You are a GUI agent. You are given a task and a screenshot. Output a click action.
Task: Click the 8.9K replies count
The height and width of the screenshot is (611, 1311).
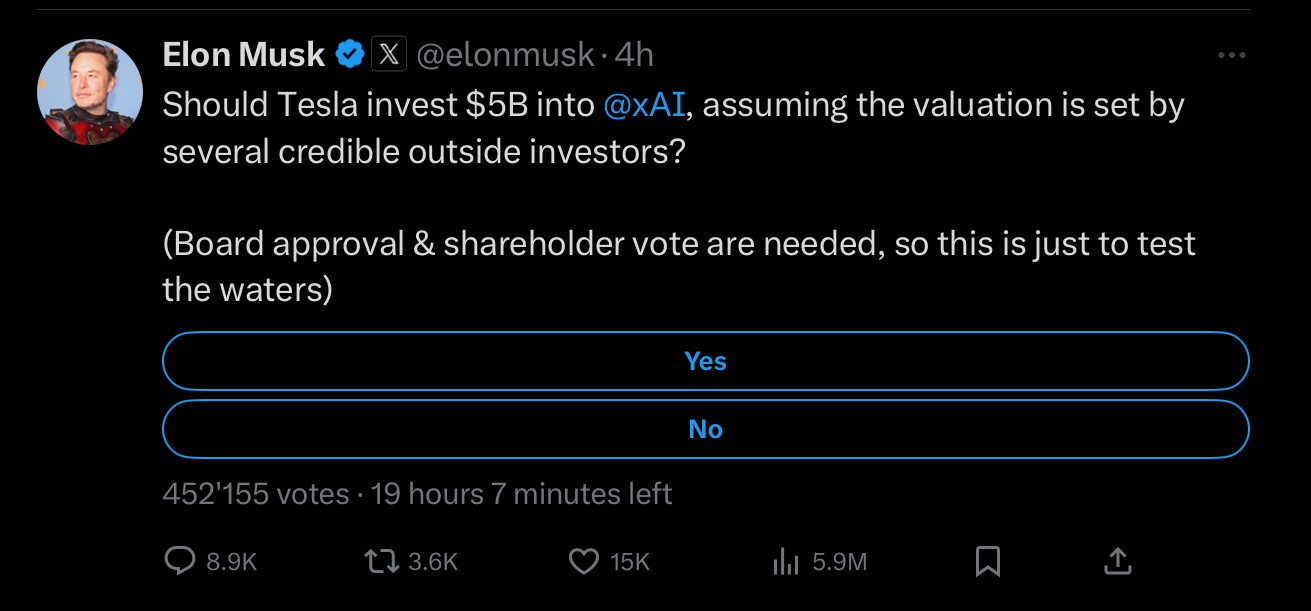[x=231, y=563]
